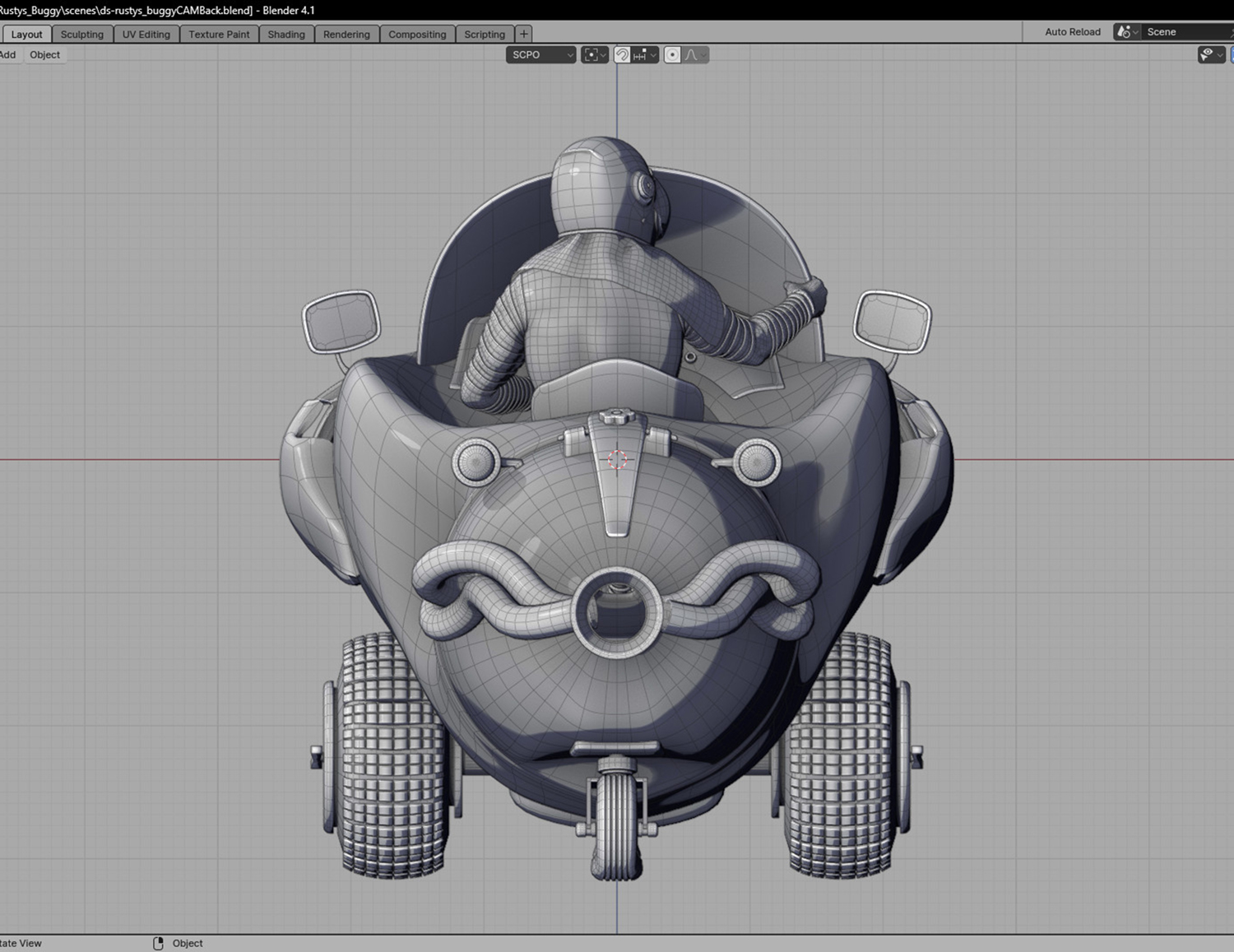1234x952 pixels.
Task: Open the scene browse icon
Action: point(1125,32)
